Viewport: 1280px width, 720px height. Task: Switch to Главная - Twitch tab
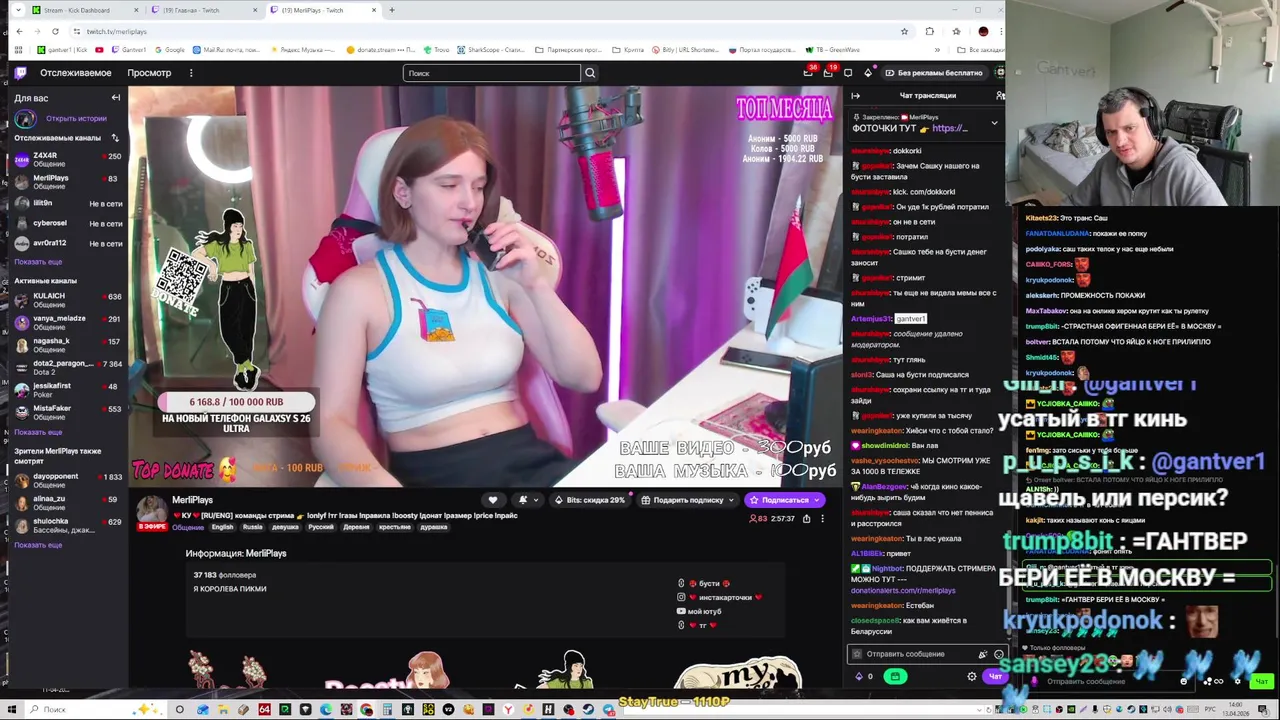tap(204, 10)
